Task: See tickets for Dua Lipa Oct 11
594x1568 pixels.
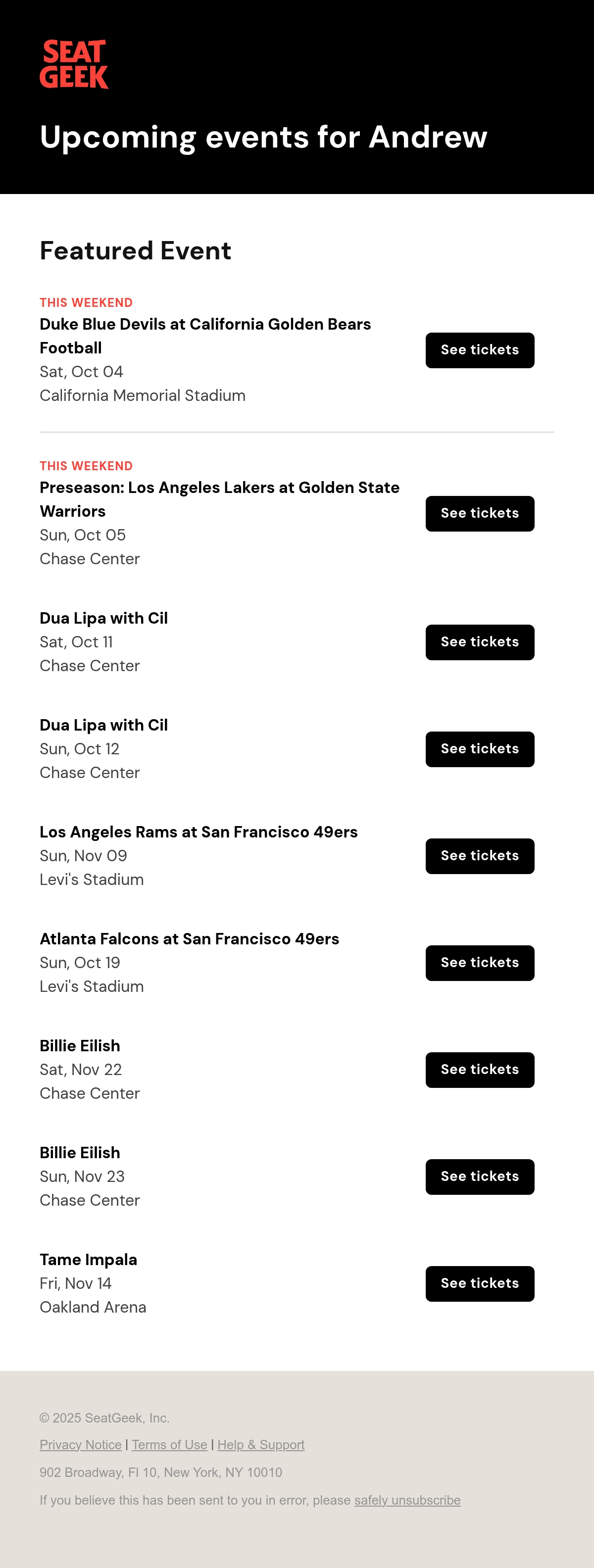Action: point(480,642)
